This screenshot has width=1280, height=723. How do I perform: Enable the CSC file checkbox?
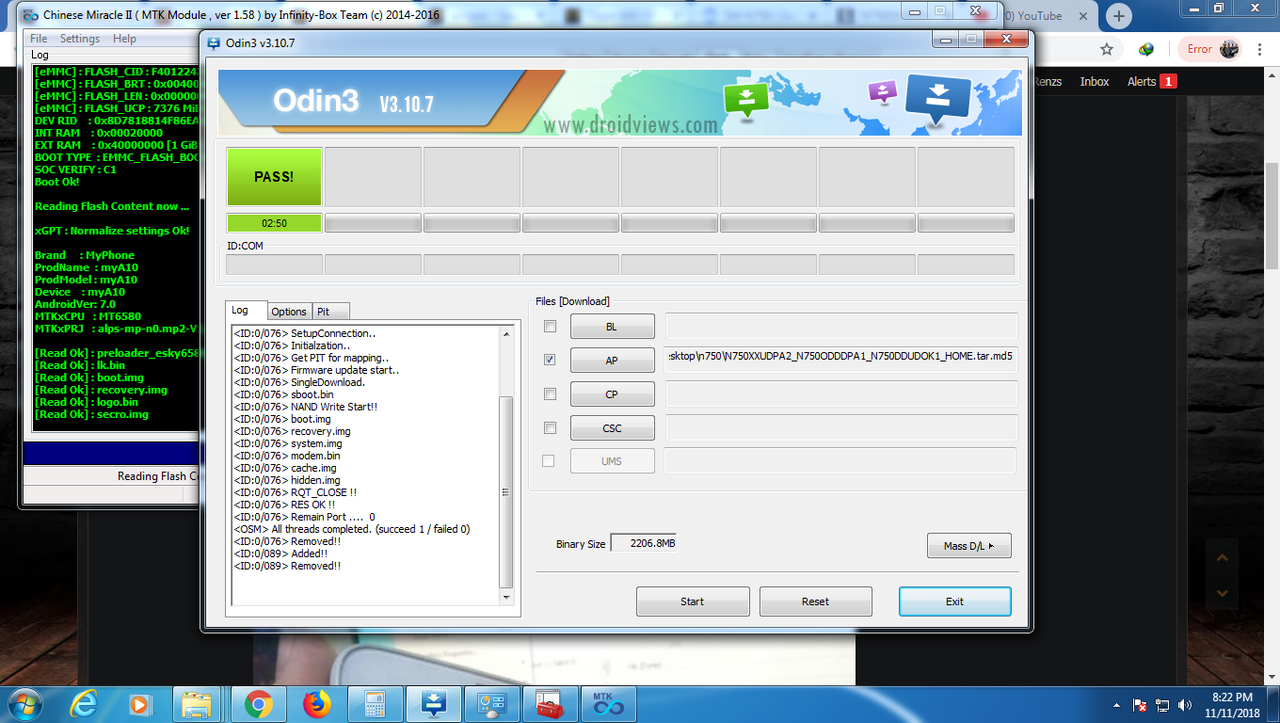pos(549,428)
